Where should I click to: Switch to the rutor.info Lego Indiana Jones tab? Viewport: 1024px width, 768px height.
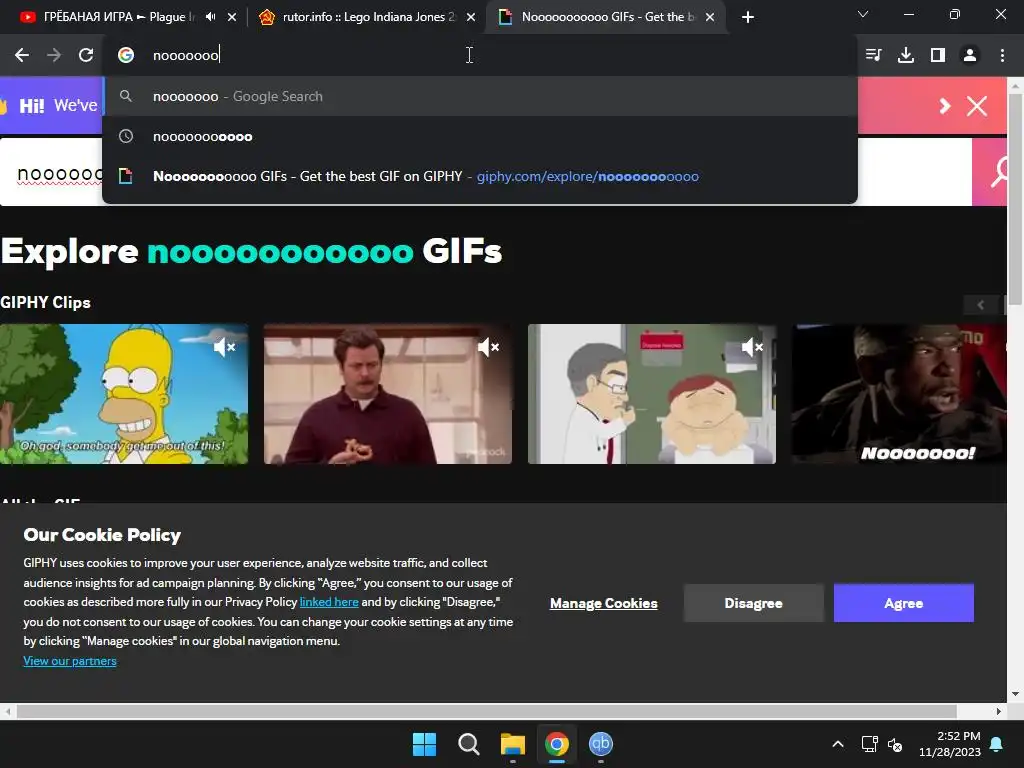pyautogui.click(x=366, y=17)
